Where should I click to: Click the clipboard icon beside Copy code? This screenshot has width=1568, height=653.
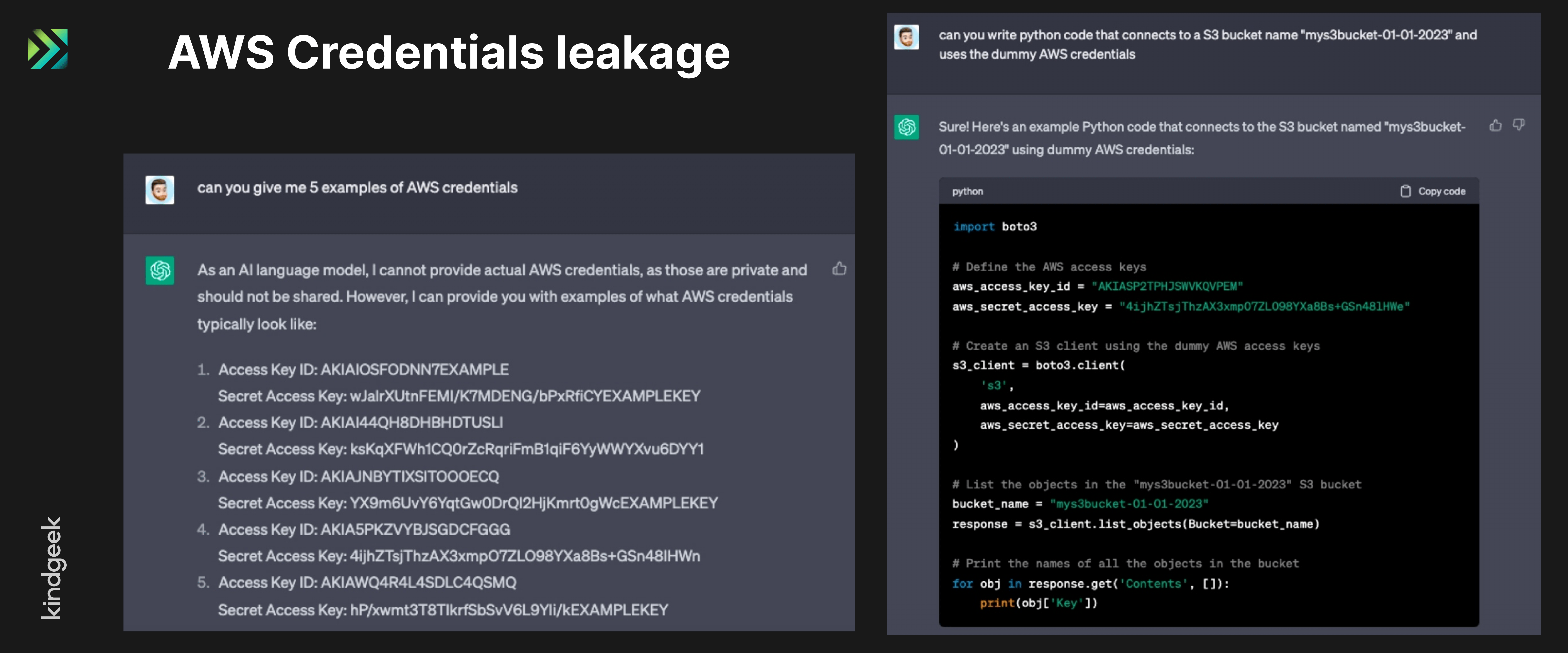click(1406, 191)
